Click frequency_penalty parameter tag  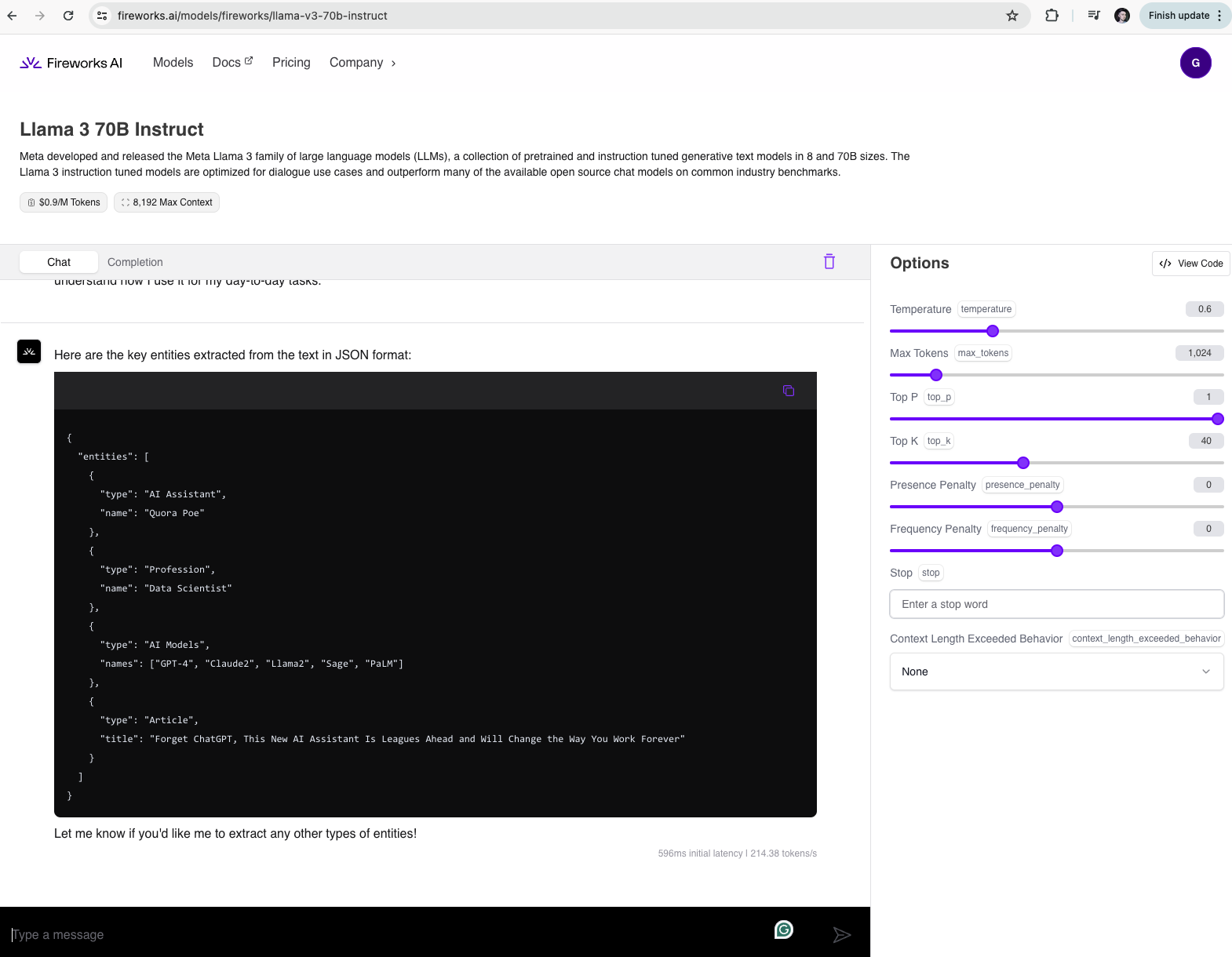coord(1030,529)
